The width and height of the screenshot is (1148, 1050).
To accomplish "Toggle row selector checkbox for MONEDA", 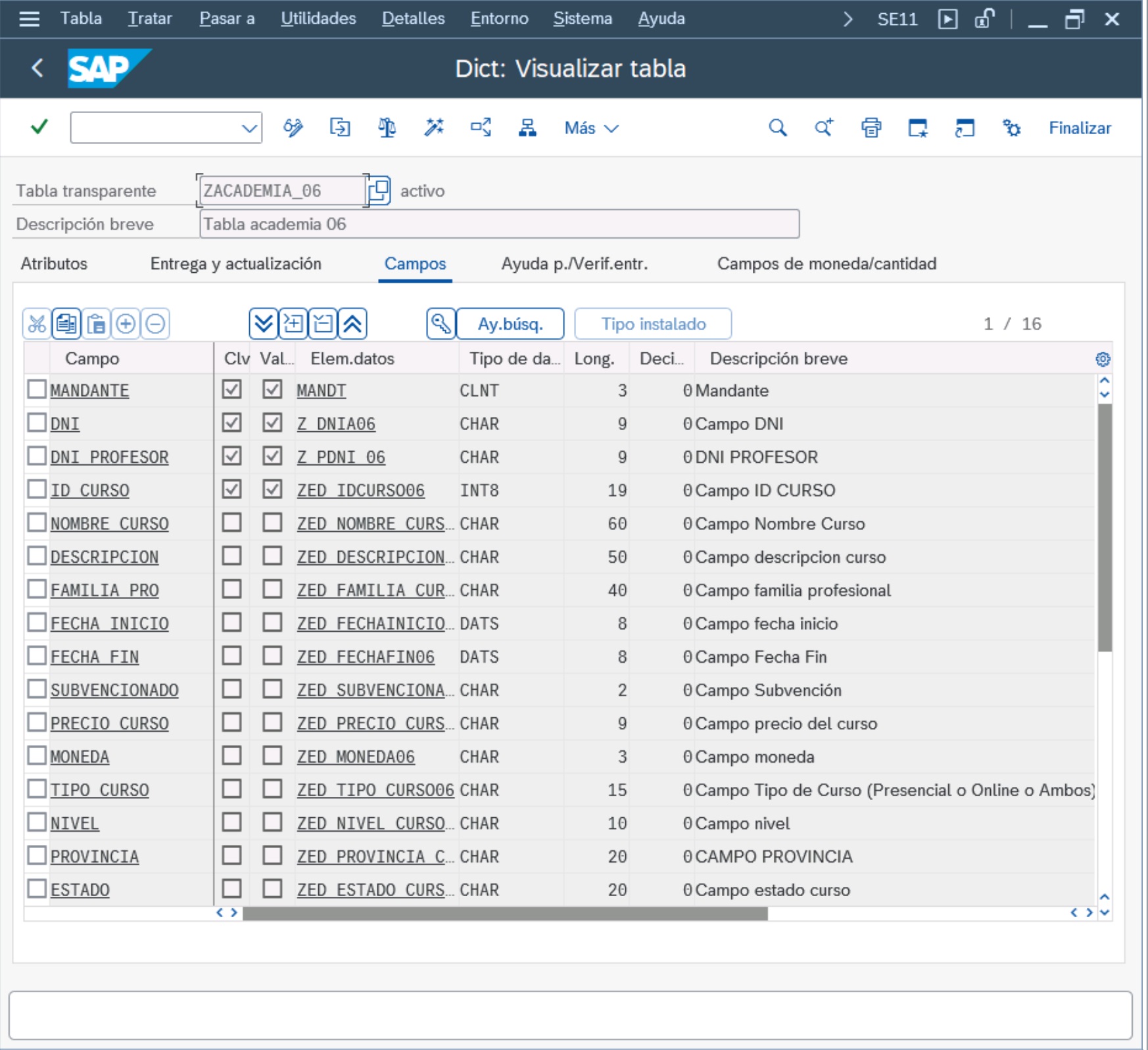I will 37,755.
